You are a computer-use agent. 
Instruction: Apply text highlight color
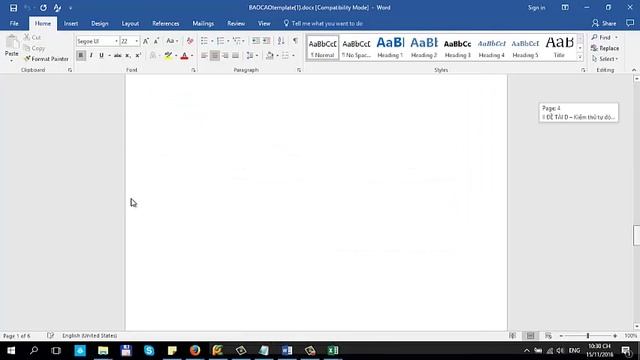(168, 56)
